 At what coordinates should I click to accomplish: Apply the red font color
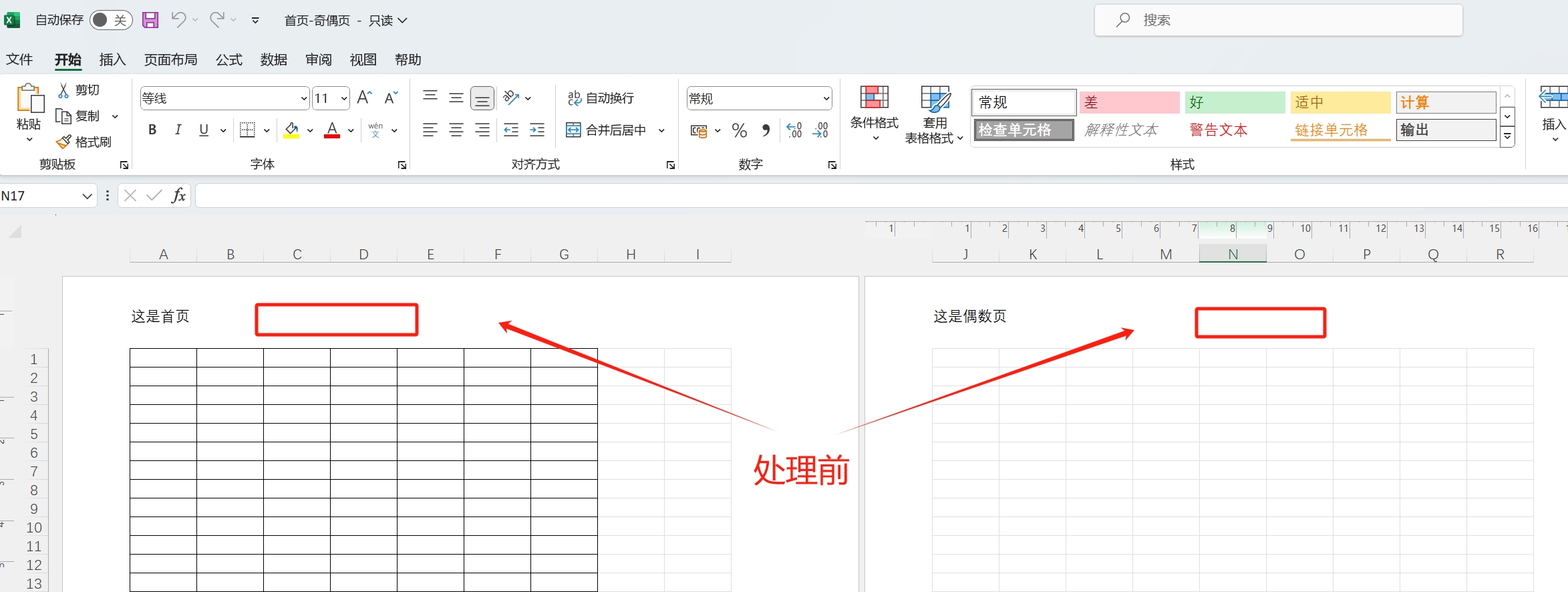(x=332, y=130)
